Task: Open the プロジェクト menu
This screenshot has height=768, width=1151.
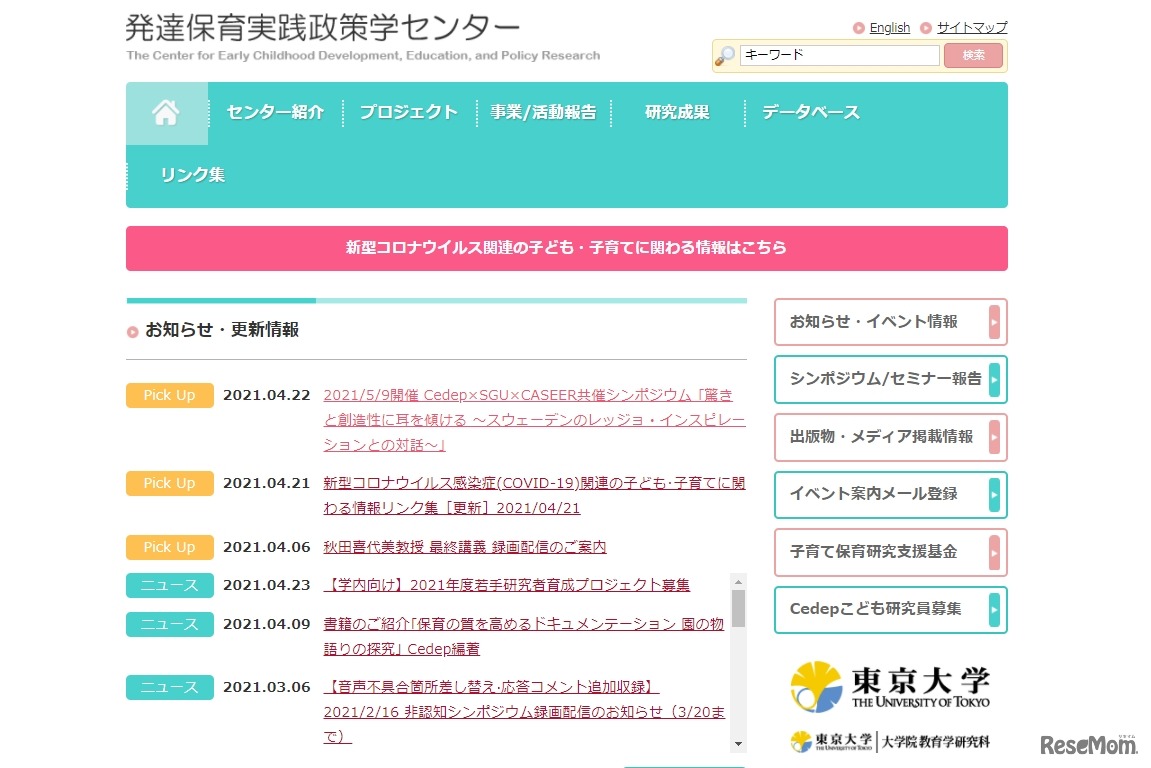Action: point(408,112)
